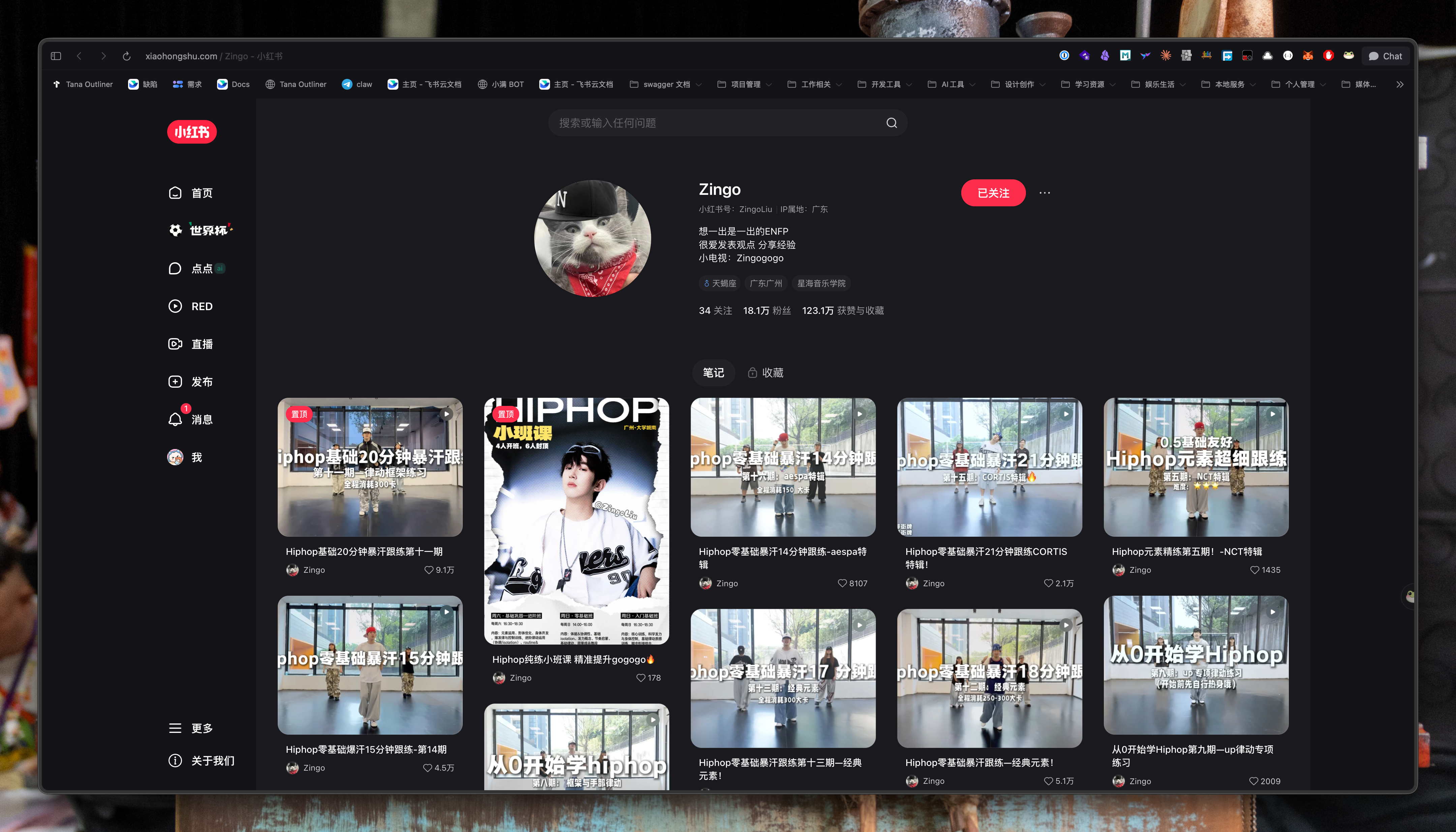Switch to the 笔记 tab

(714, 373)
